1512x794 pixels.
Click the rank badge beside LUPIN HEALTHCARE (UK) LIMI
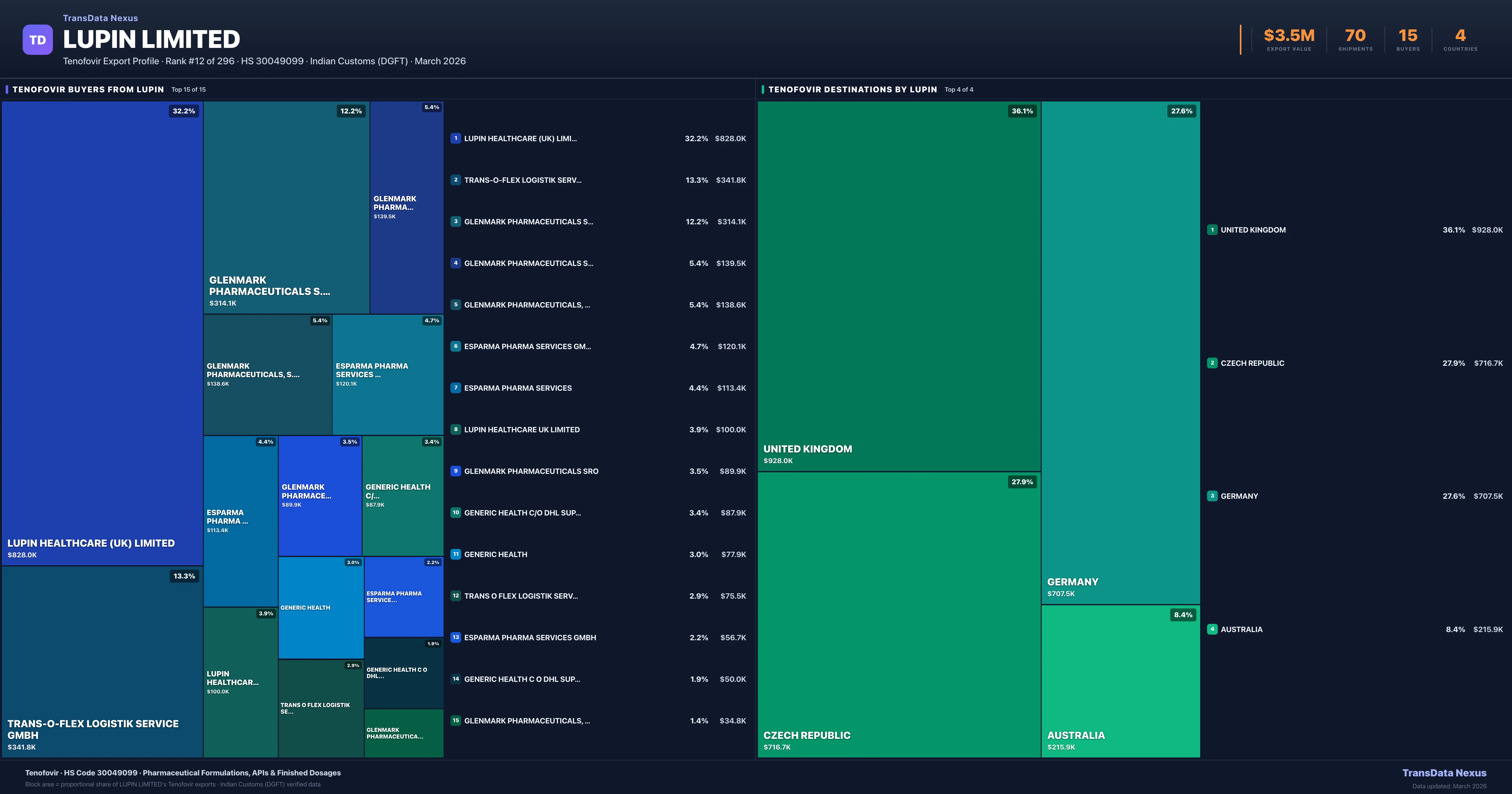pos(456,139)
